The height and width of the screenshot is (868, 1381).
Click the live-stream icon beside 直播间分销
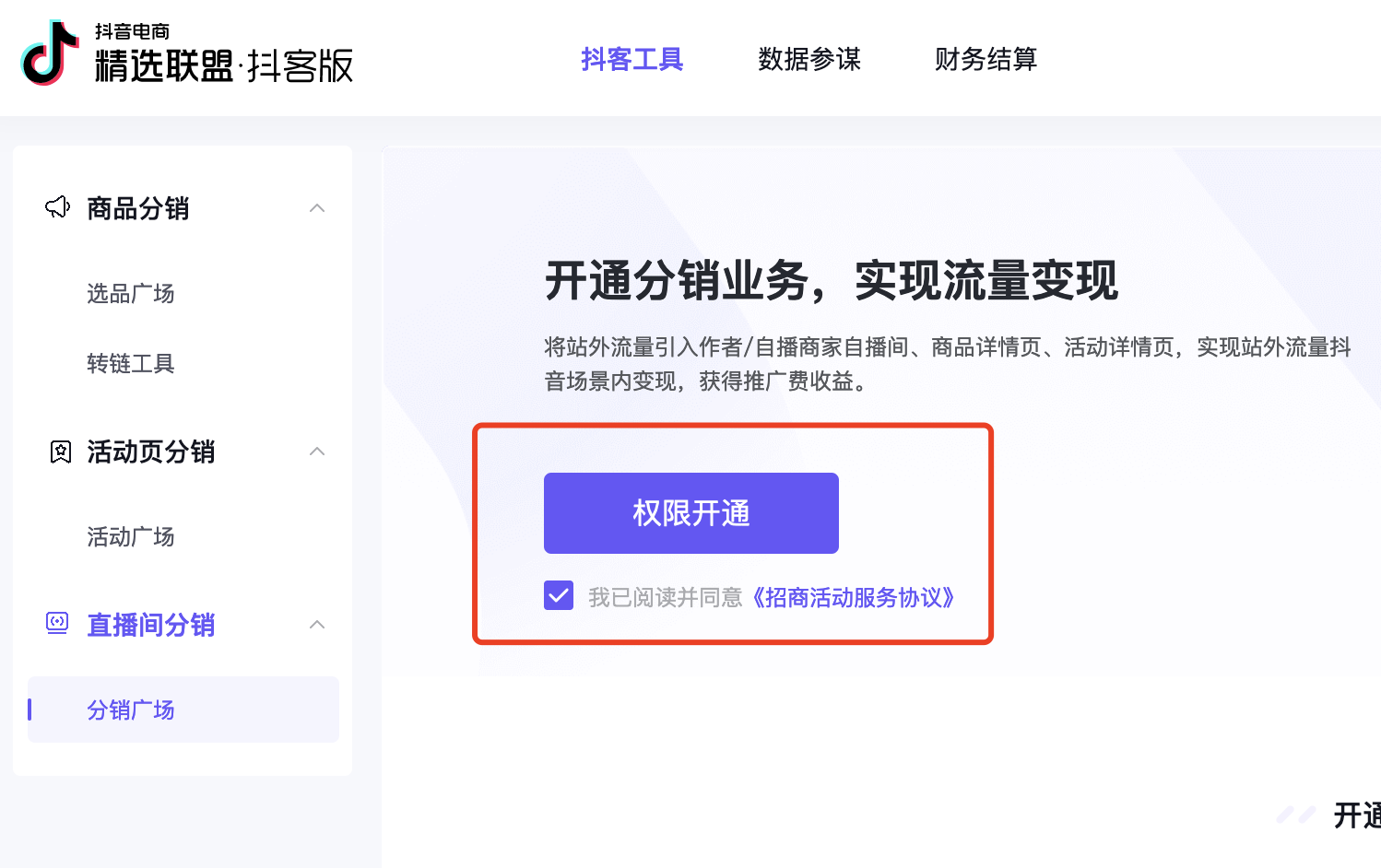click(57, 624)
